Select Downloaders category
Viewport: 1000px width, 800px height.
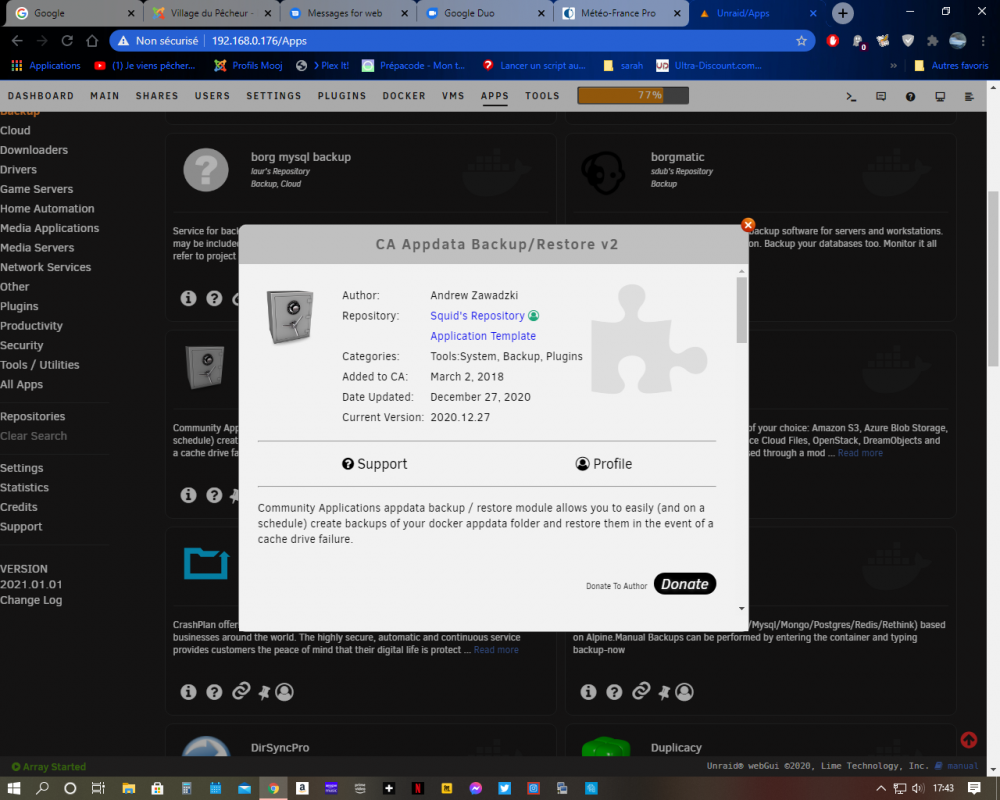[x=34, y=150]
